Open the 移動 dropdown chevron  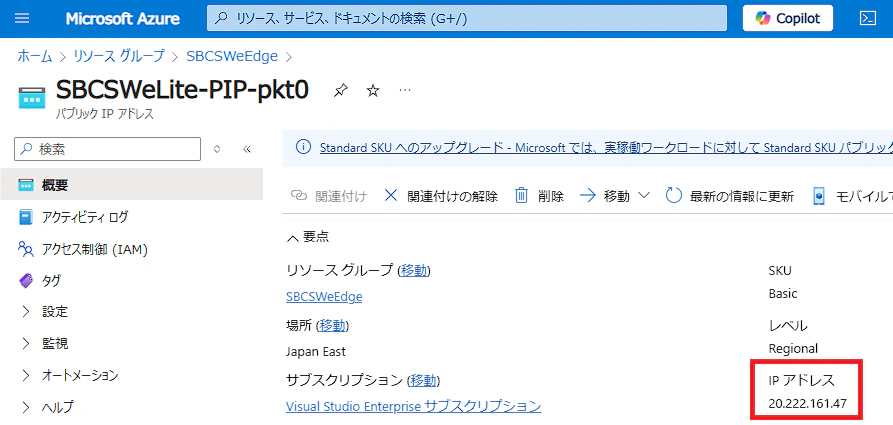644,196
